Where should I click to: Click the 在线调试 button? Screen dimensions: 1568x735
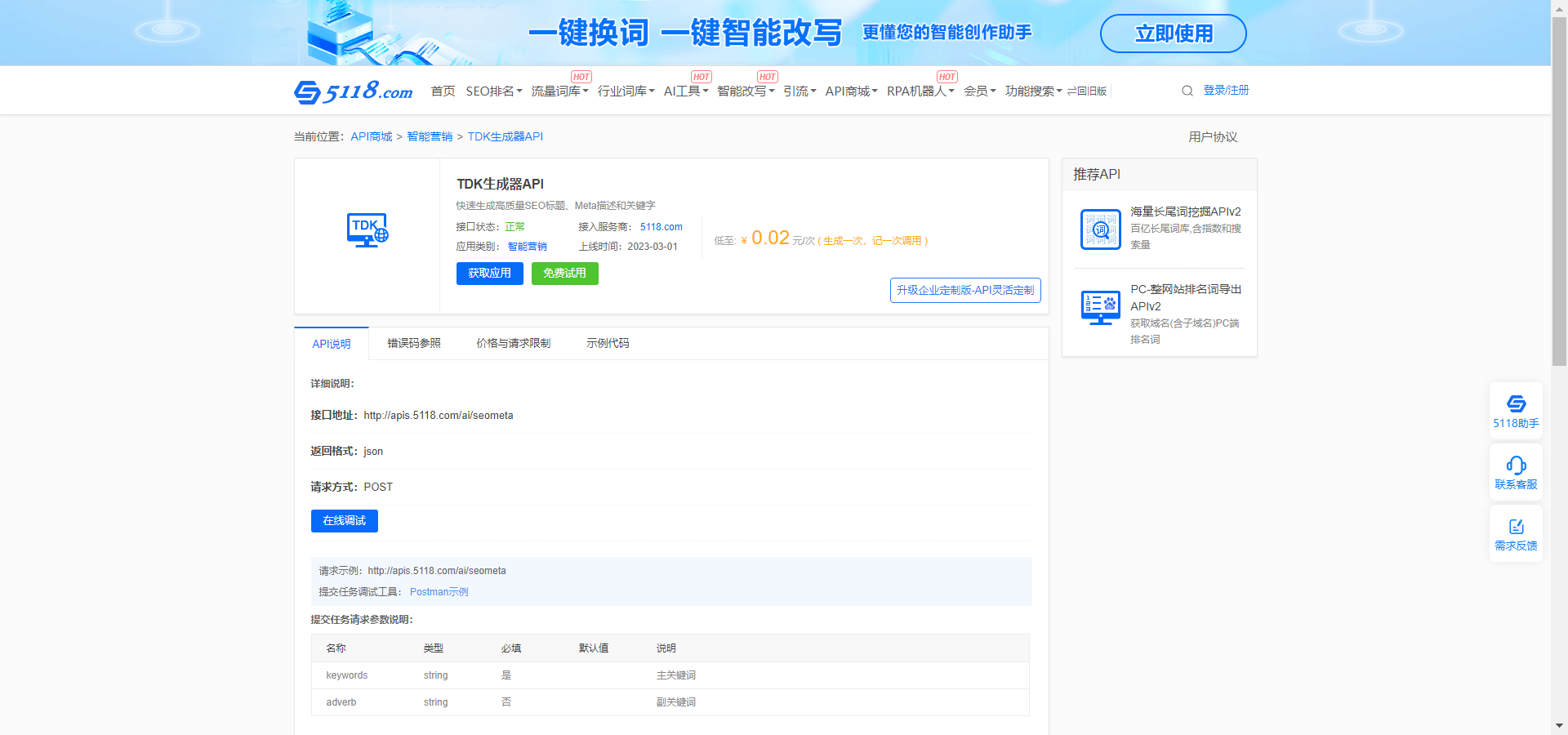click(x=345, y=521)
